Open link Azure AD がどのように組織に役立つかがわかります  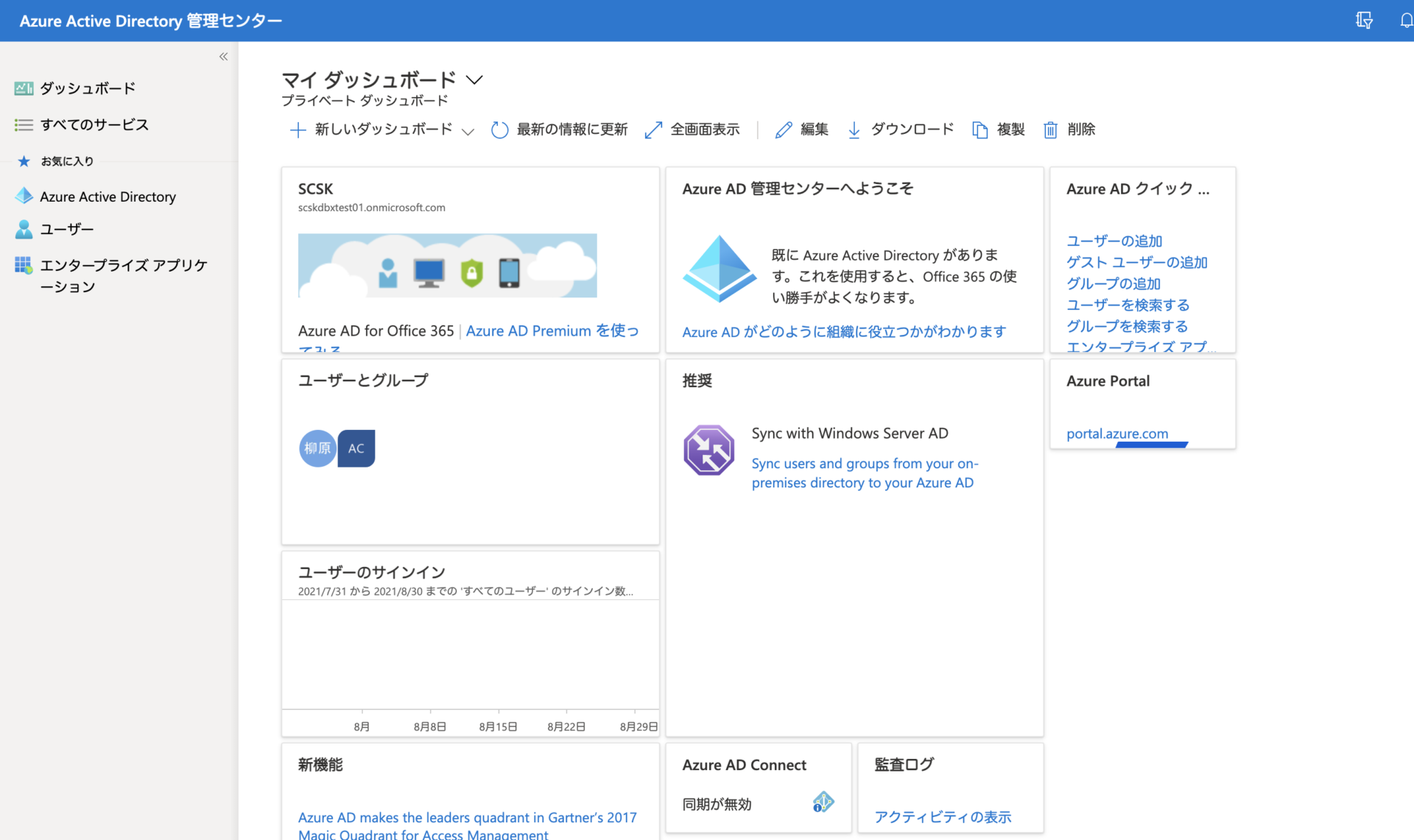pyautogui.click(x=844, y=332)
